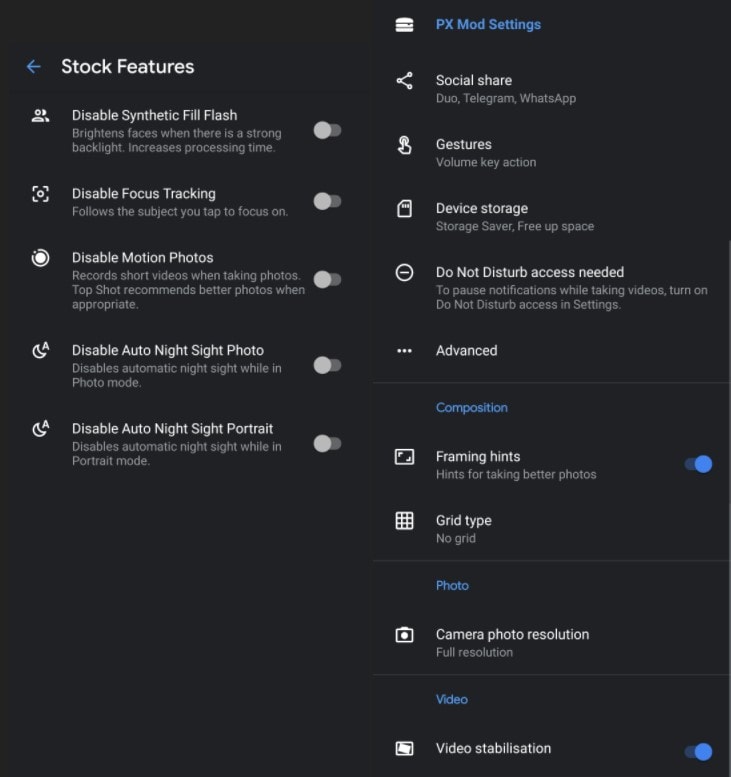731x777 pixels.
Task: Turn off Framing hints switch
Action: pos(698,464)
